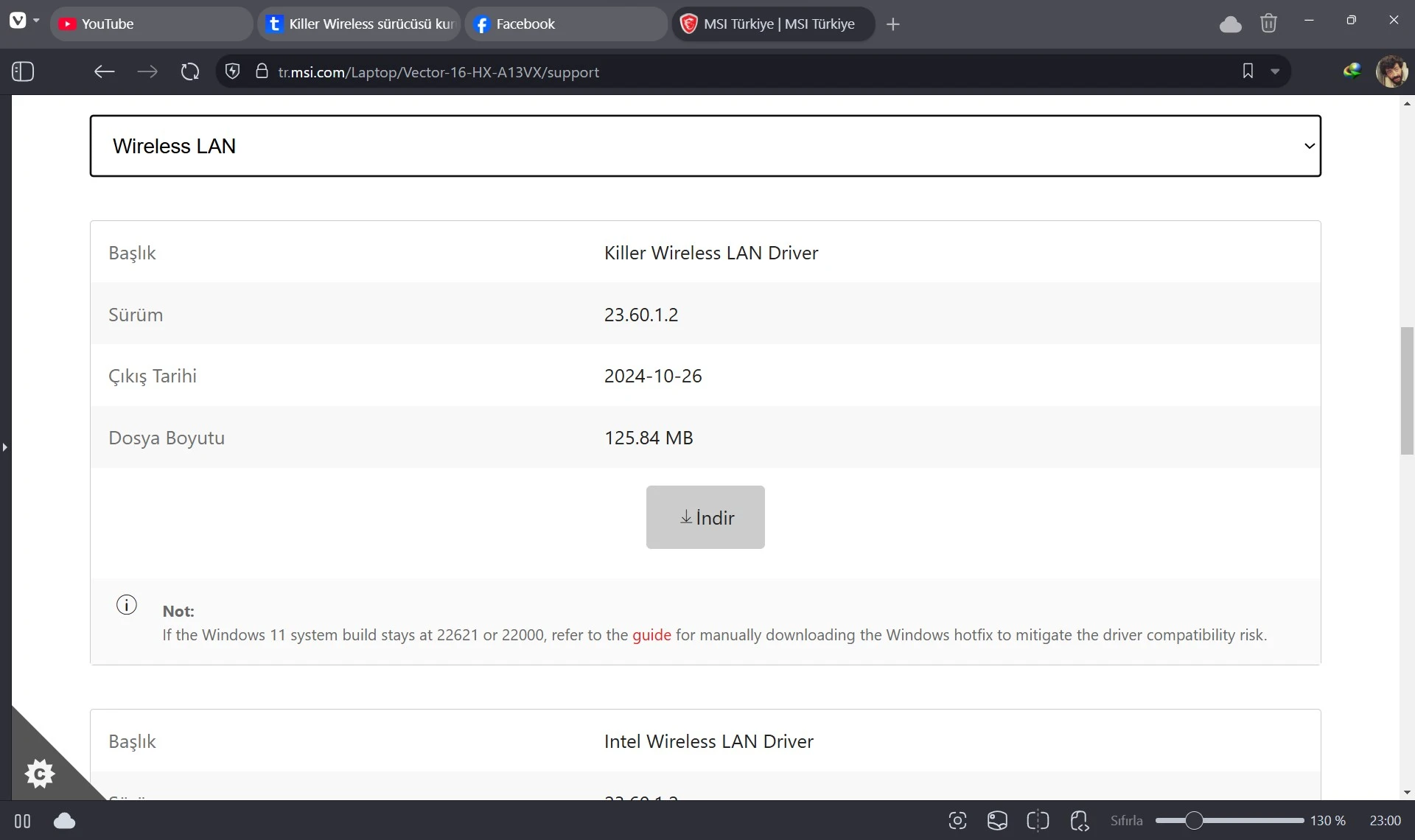Click the scrollbar down arrow
Screen dimensions: 1415x840
tap(1407, 793)
